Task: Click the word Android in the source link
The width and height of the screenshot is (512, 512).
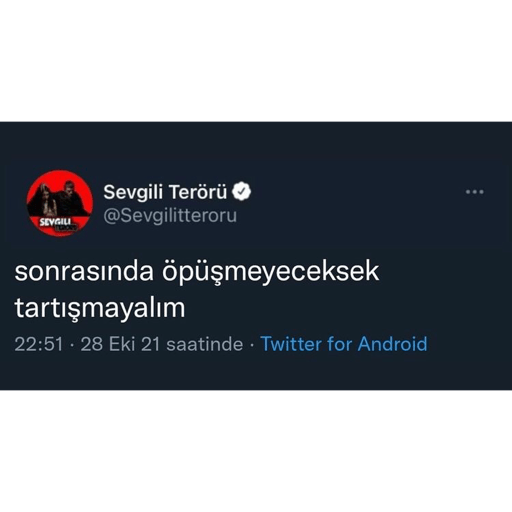Action: 392,344
